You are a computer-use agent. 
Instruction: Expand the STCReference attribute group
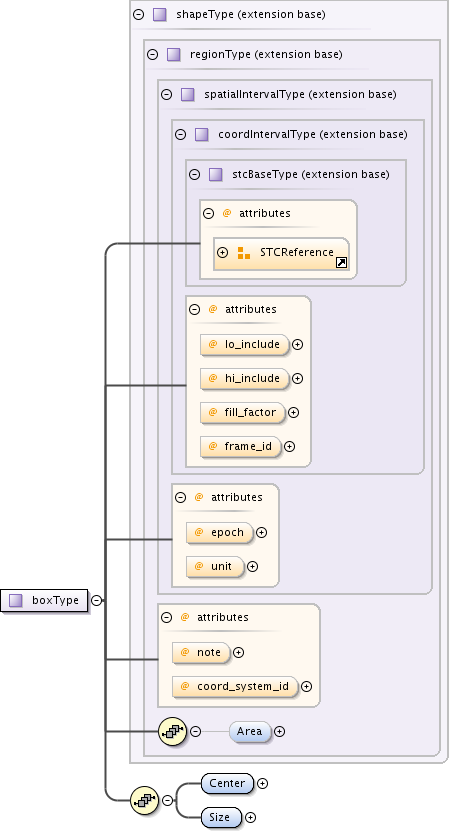tap(223, 253)
